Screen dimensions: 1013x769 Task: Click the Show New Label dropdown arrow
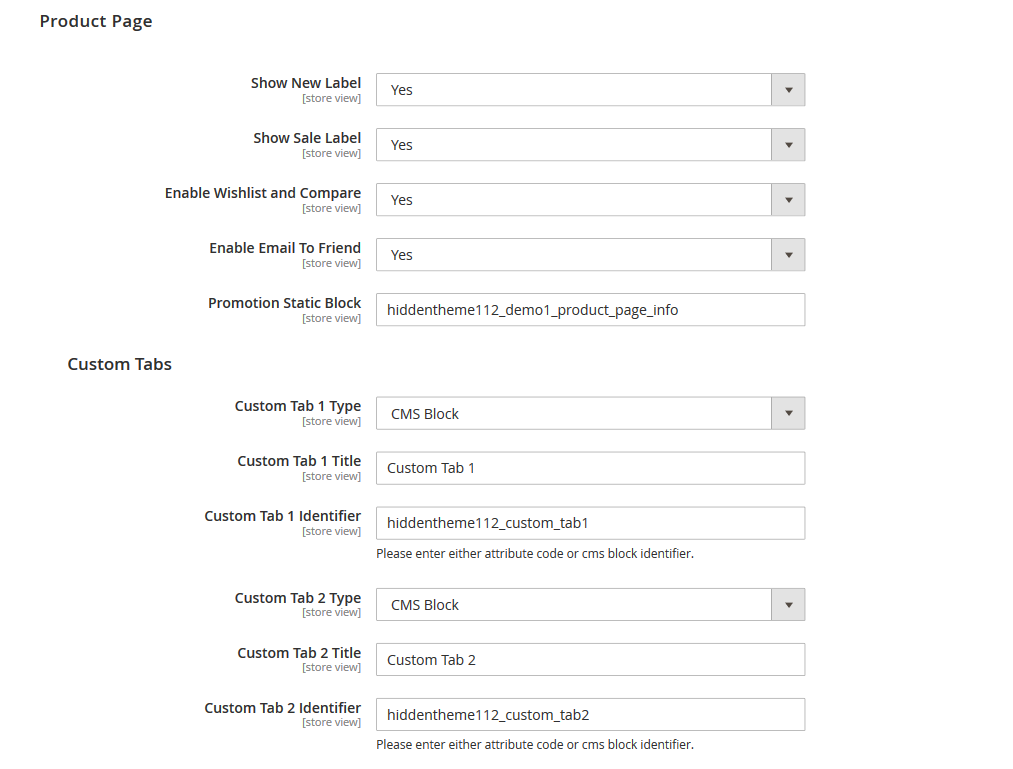click(x=789, y=89)
